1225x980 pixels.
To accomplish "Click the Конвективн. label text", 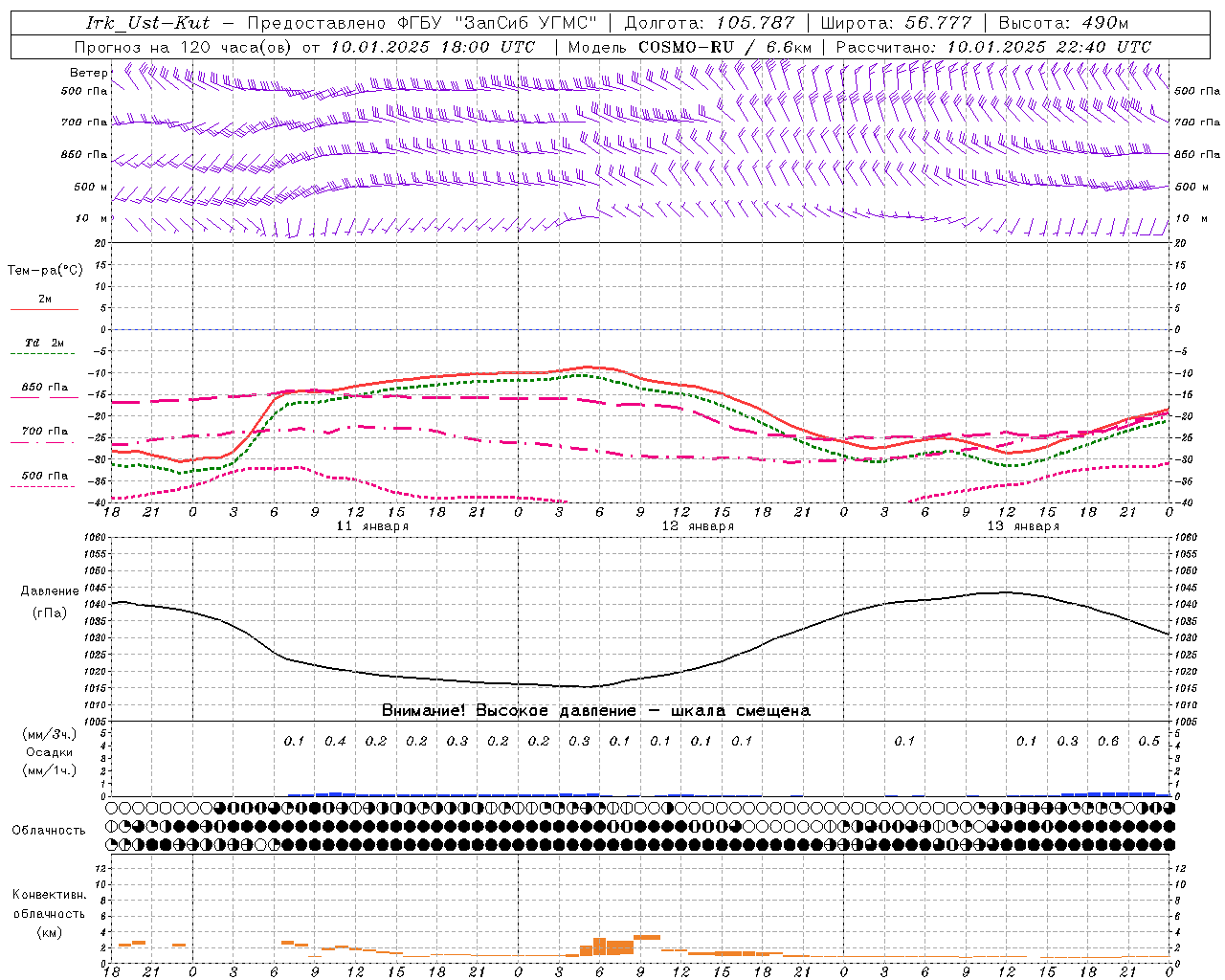I will tap(49, 895).
